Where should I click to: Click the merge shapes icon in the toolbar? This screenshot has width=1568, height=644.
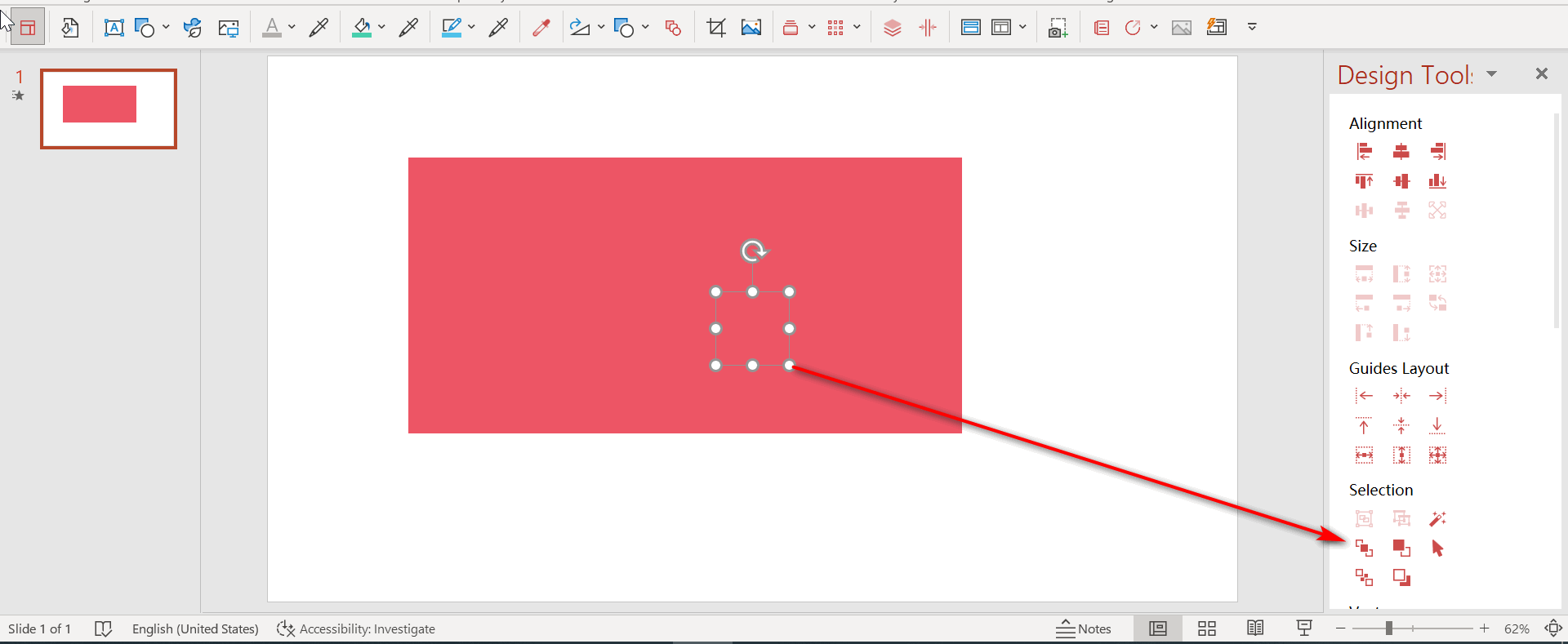click(673, 28)
